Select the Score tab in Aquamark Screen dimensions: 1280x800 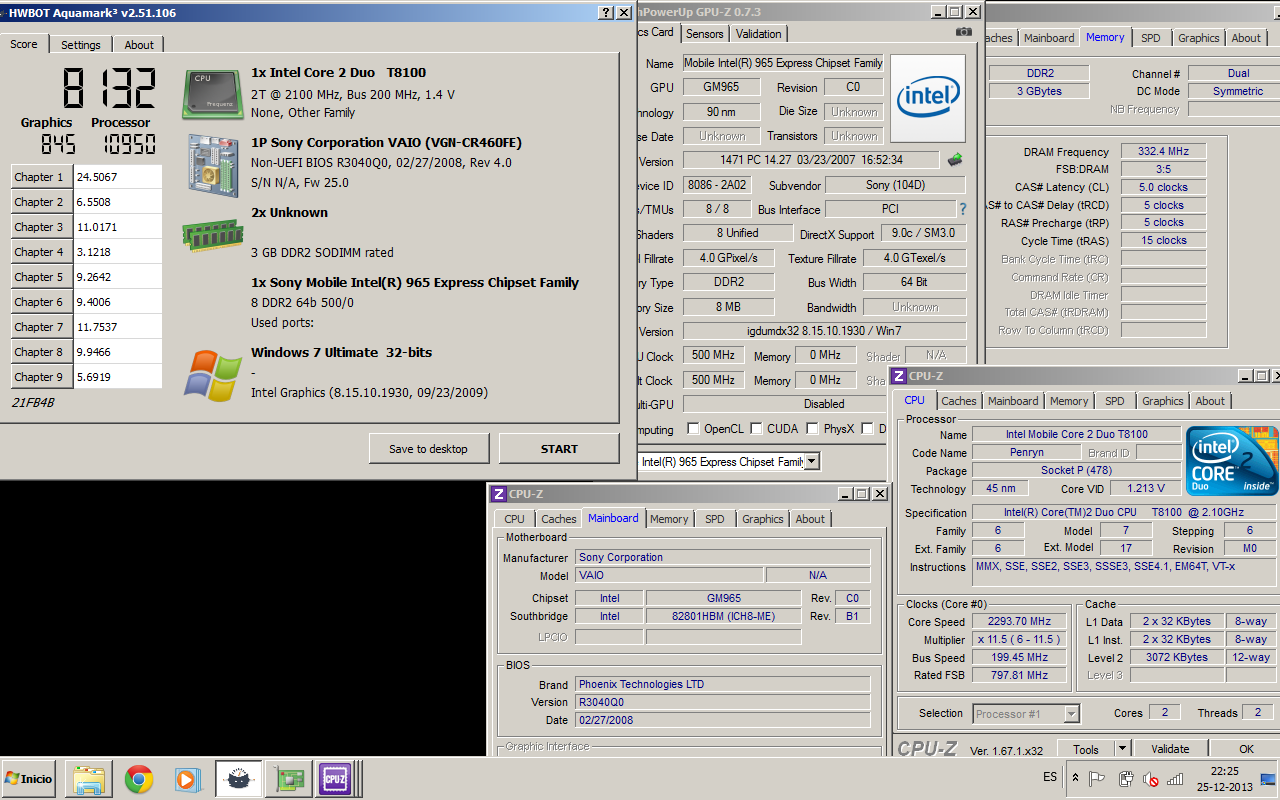coord(24,44)
